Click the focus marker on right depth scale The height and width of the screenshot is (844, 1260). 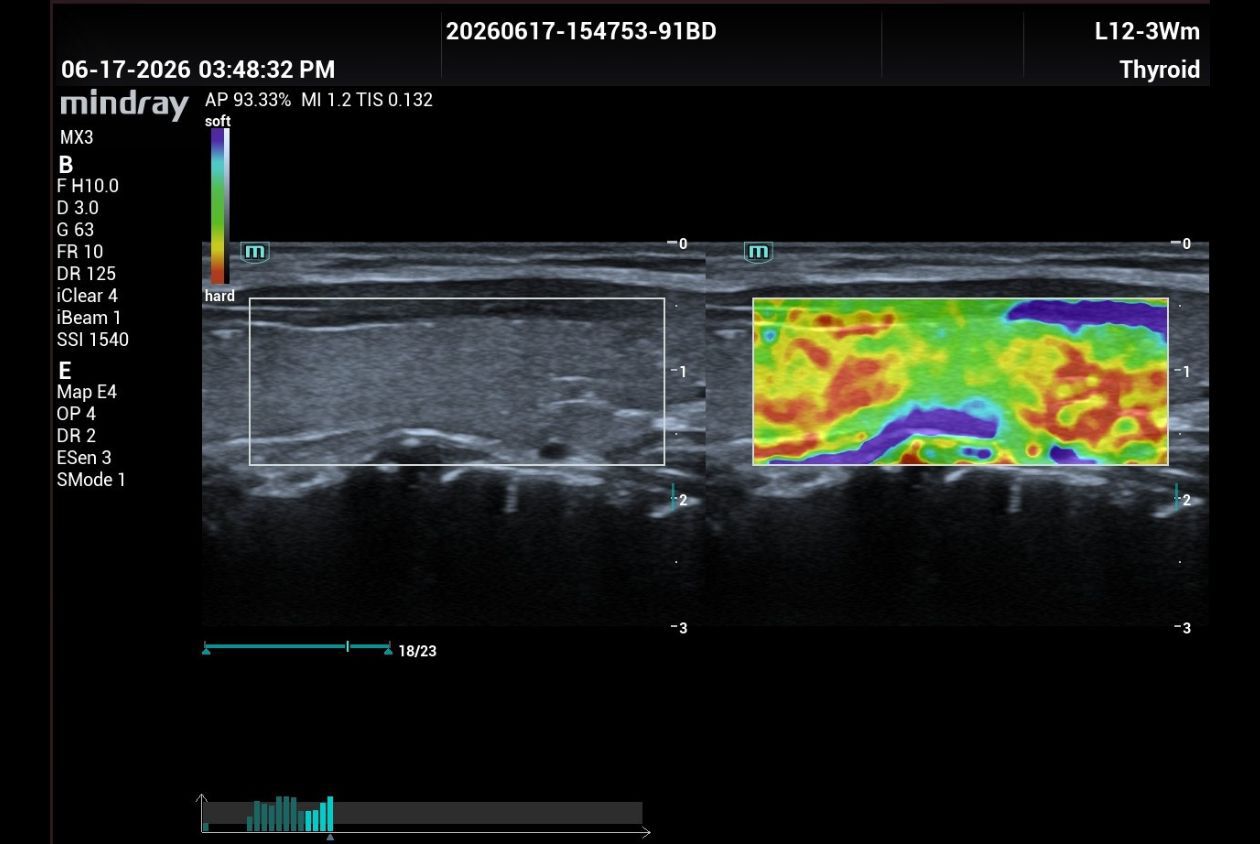point(1178,495)
